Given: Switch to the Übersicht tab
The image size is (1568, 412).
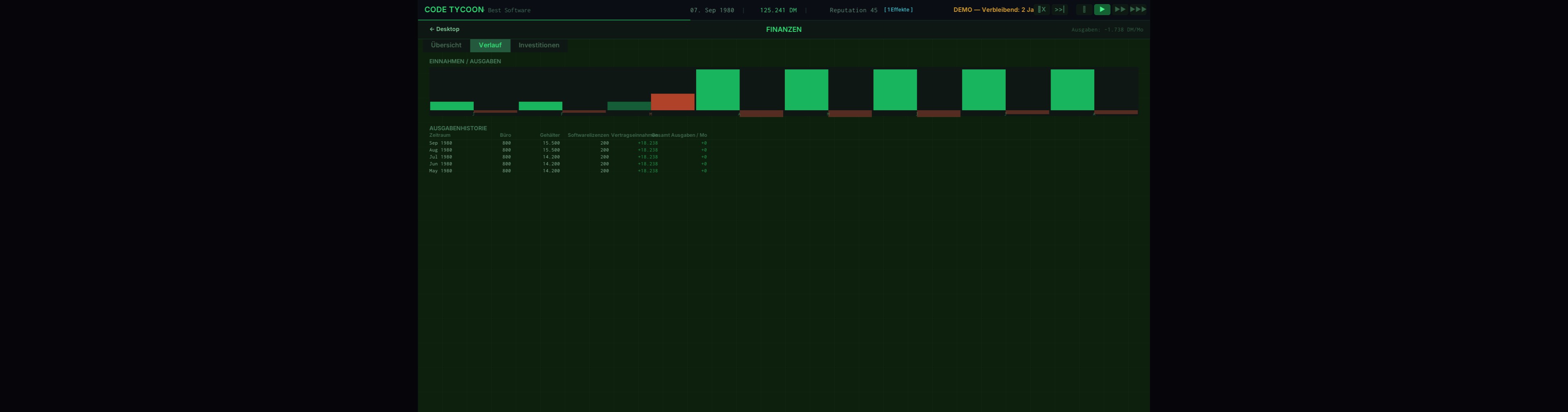Looking at the screenshot, I should tap(445, 46).
